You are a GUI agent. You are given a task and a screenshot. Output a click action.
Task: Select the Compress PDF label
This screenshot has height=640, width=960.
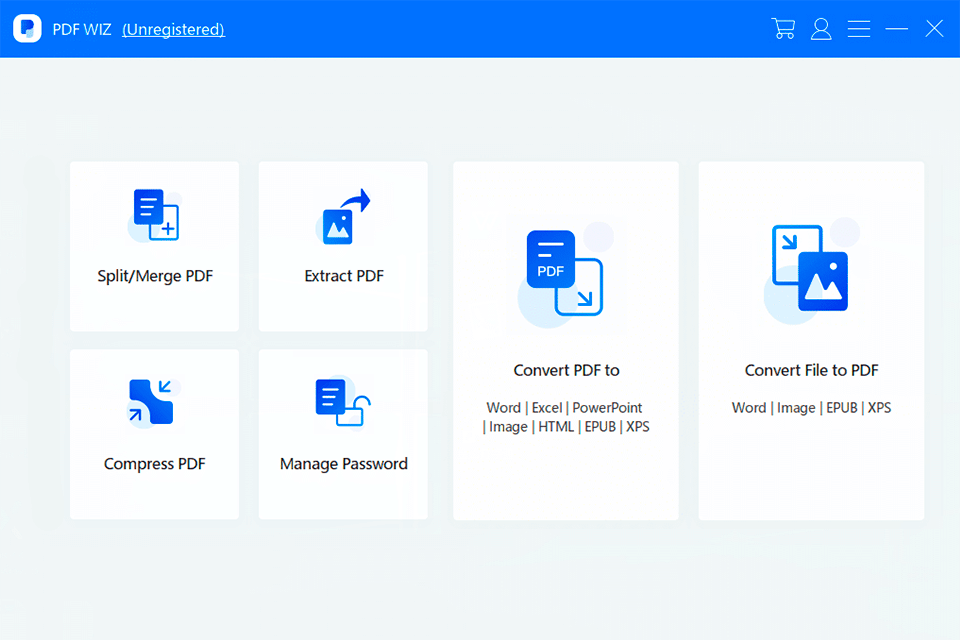(155, 464)
